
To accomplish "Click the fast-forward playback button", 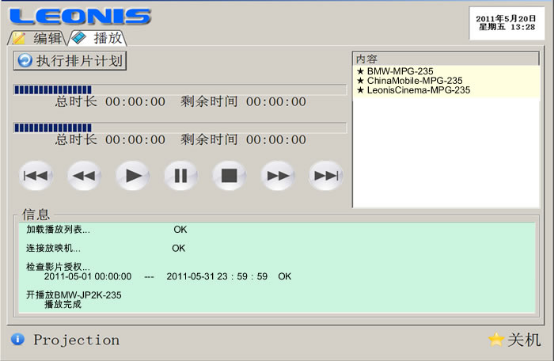I will (278, 176).
